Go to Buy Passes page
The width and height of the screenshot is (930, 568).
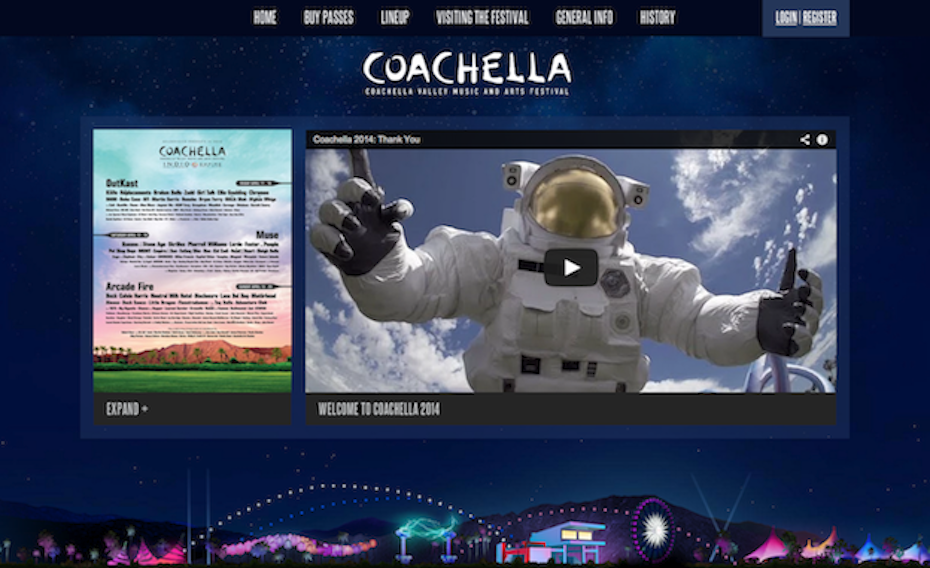(329, 17)
